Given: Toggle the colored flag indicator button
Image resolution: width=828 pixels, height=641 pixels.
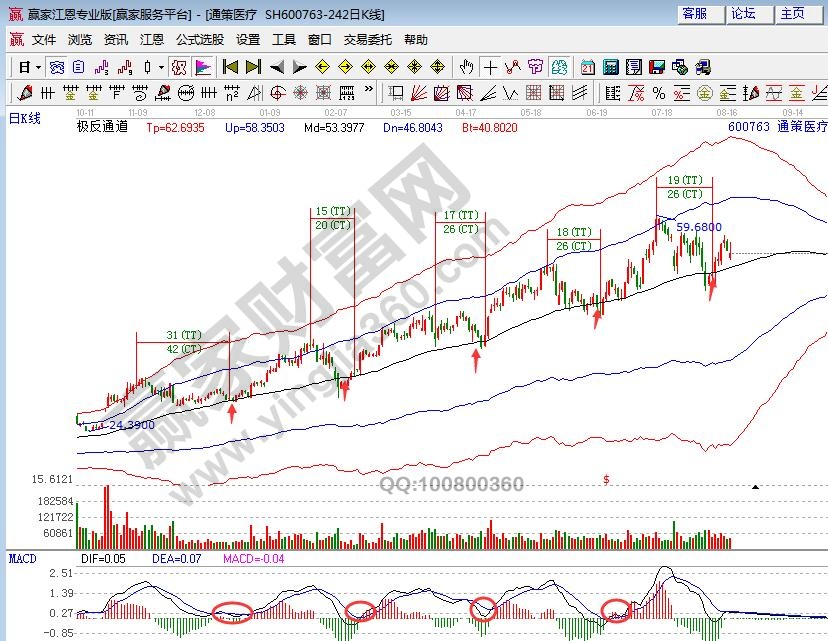Looking at the screenshot, I should coord(202,67).
